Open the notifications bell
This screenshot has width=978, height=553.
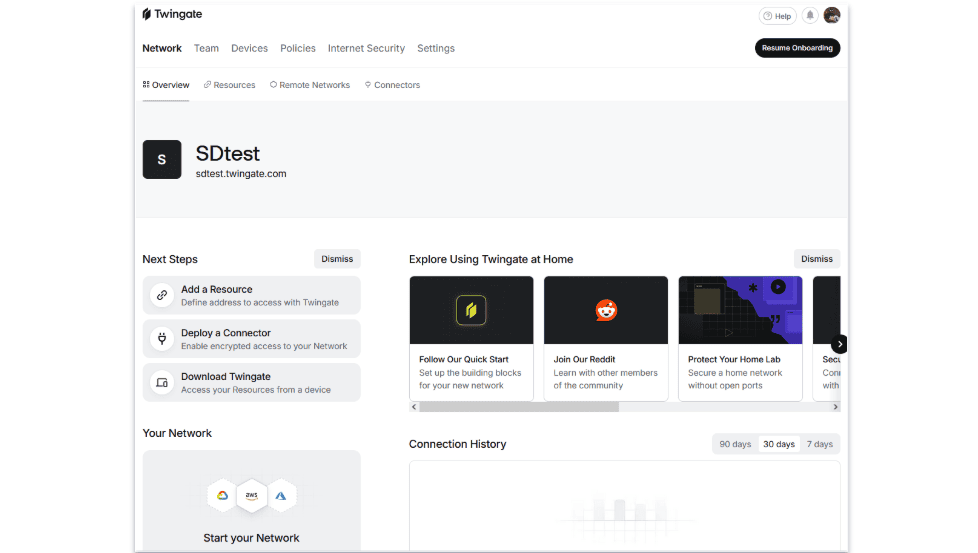[810, 16]
